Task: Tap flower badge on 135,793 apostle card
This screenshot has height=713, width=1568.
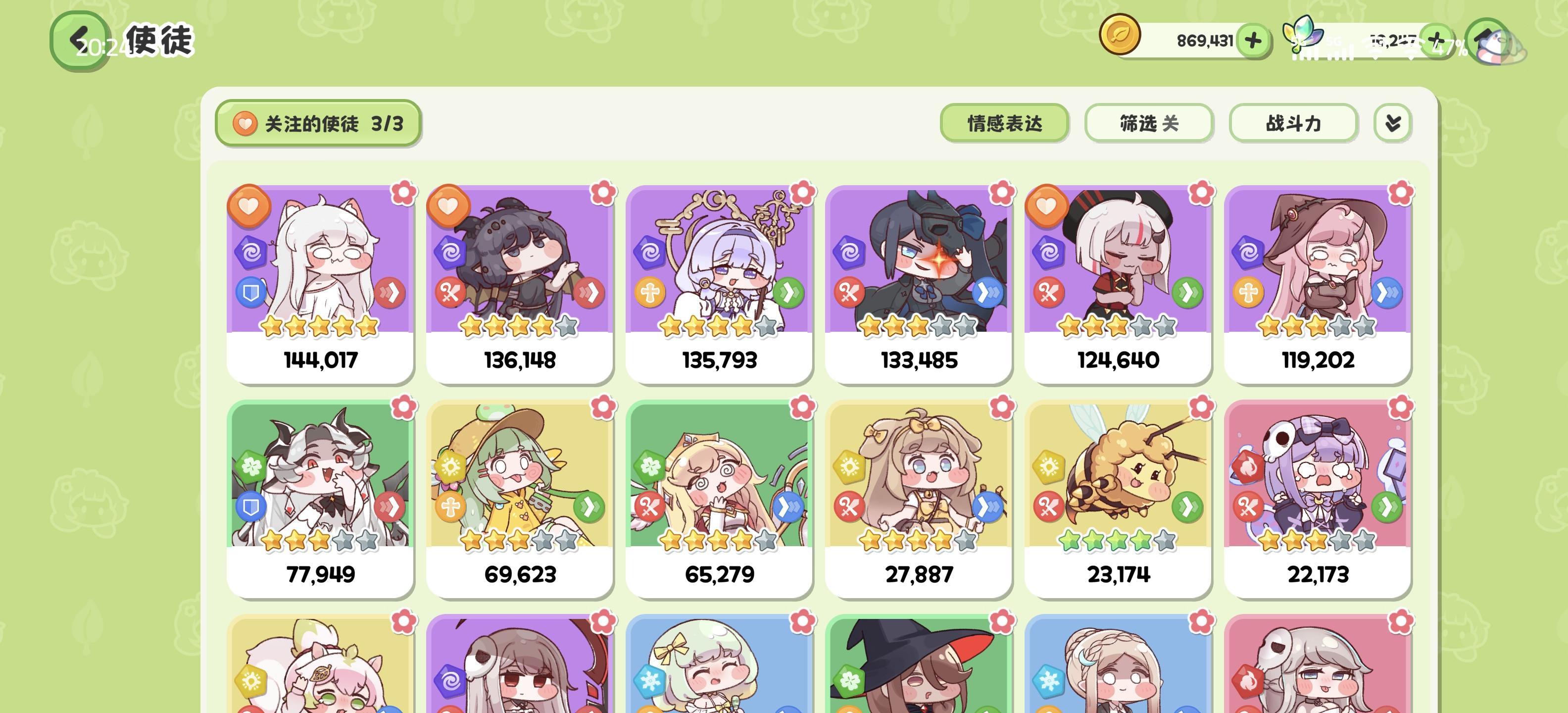Action: [802, 193]
